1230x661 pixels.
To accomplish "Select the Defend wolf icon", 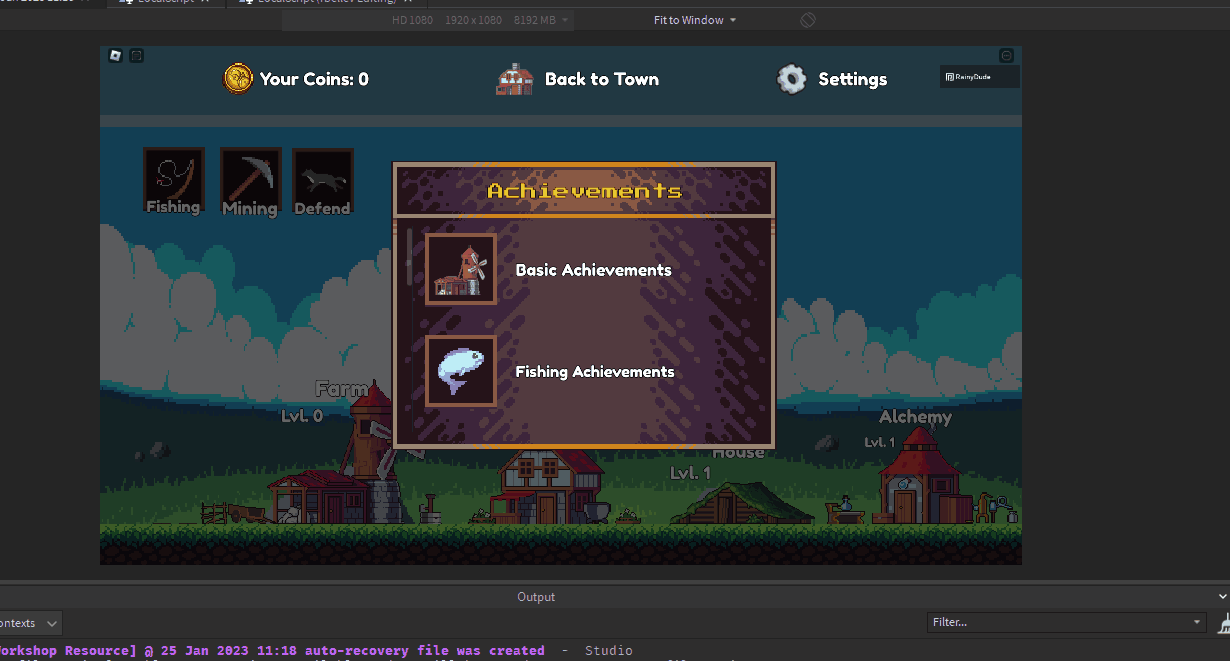I will (322, 181).
